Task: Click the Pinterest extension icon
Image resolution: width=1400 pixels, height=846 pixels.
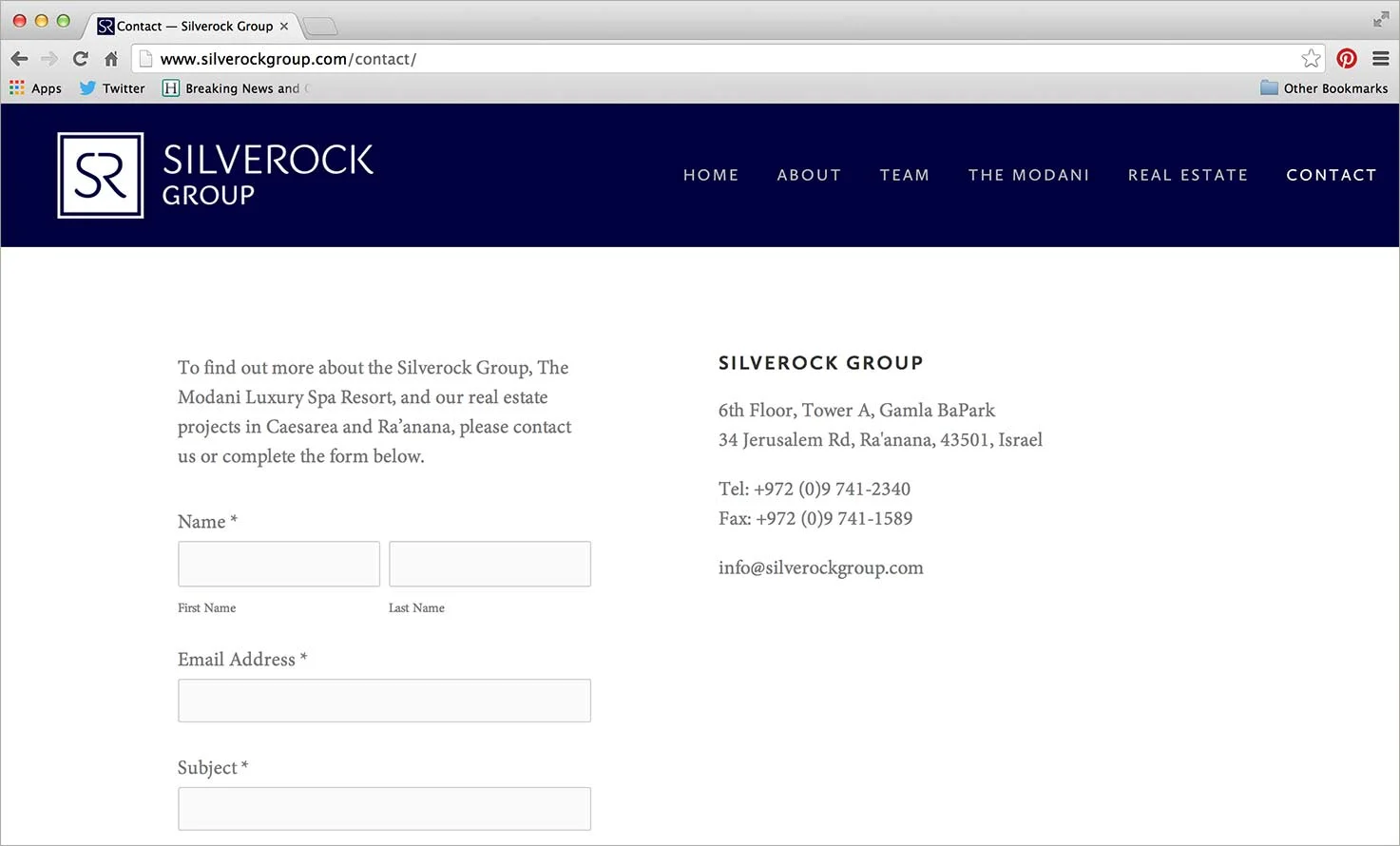Action: coord(1347,59)
